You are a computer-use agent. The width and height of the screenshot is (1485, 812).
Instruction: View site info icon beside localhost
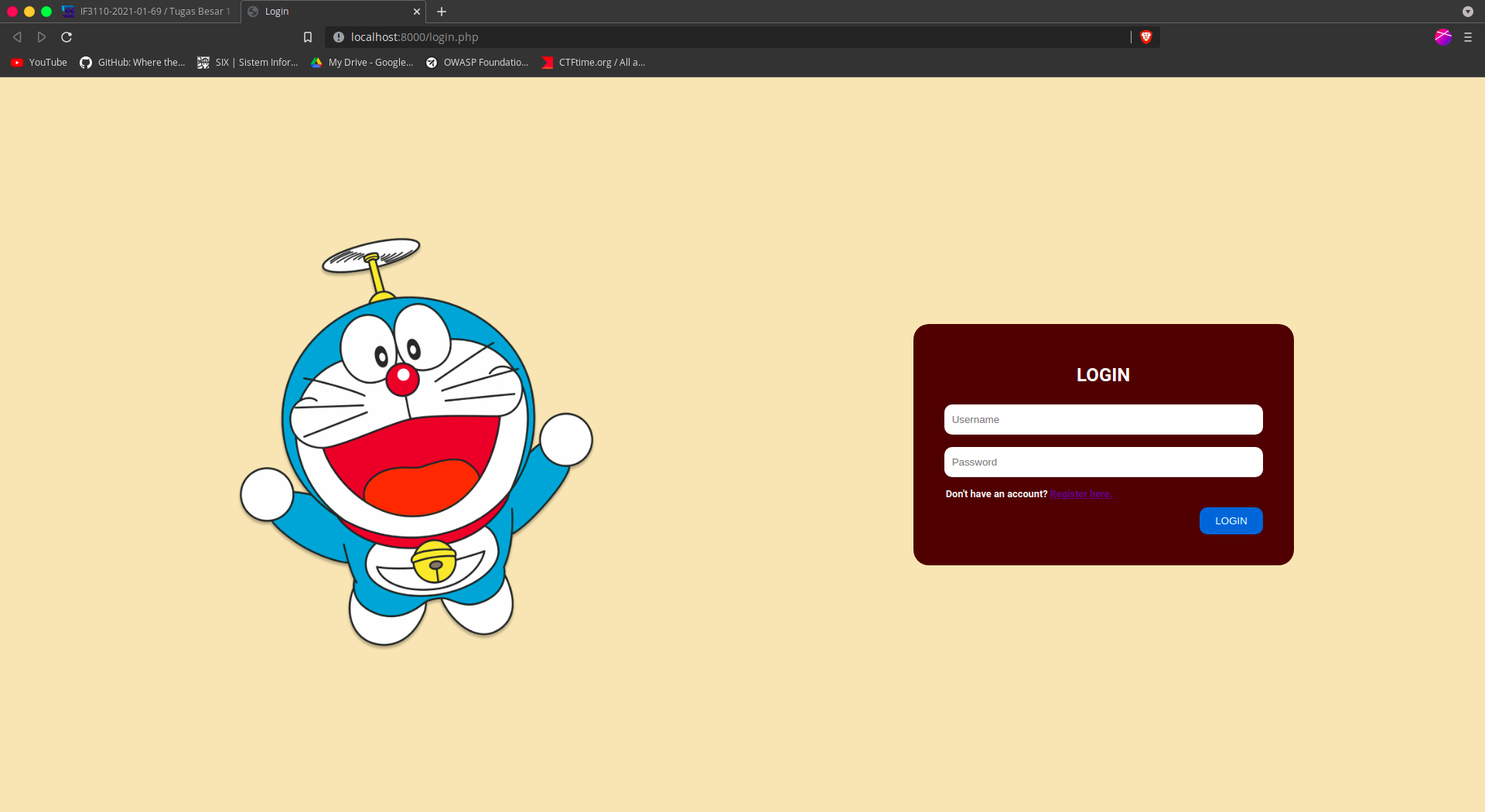(x=338, y=37)
